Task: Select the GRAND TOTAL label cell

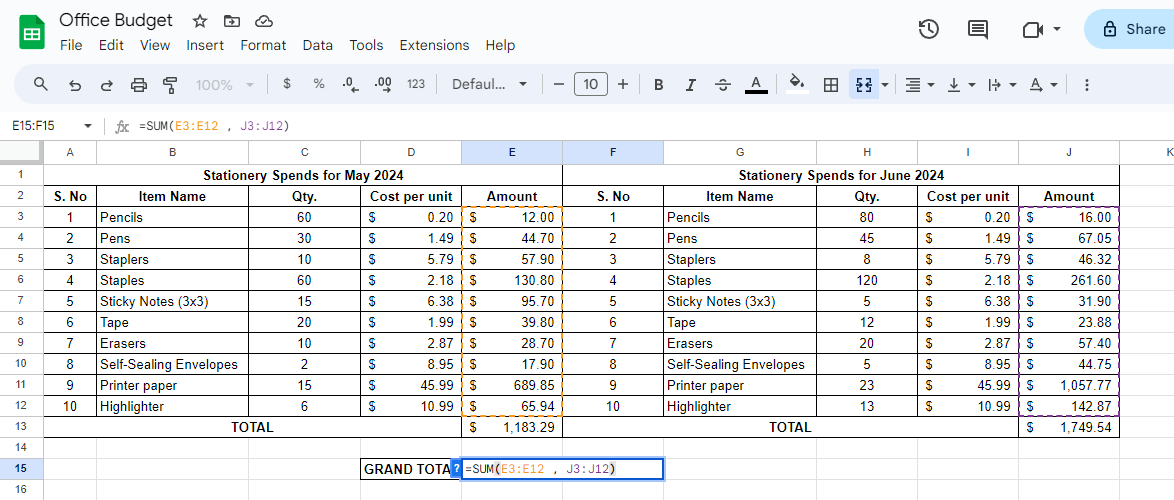Action: [410, 469]
